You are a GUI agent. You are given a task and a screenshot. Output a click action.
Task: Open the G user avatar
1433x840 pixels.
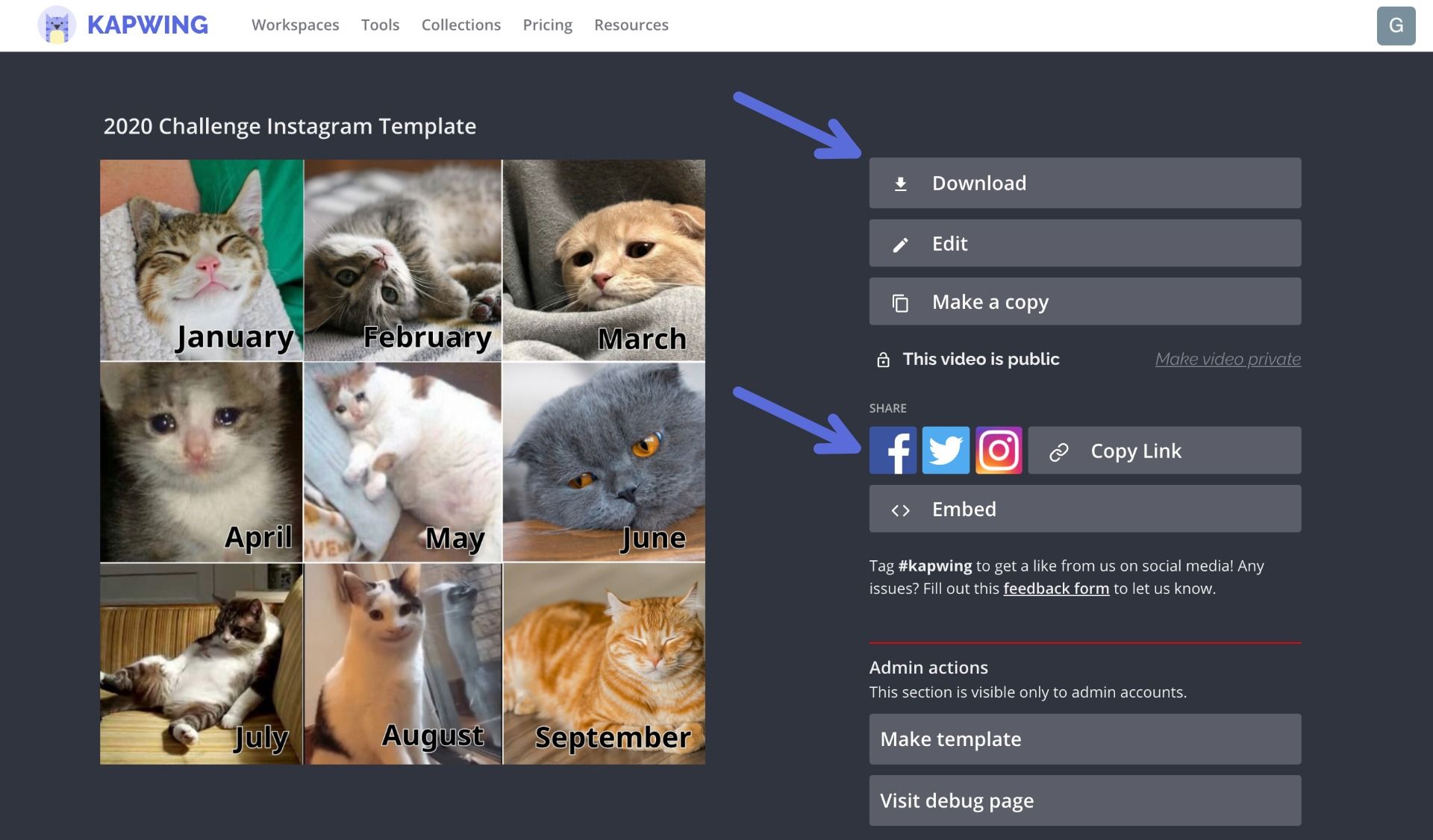coord(1396,26)
